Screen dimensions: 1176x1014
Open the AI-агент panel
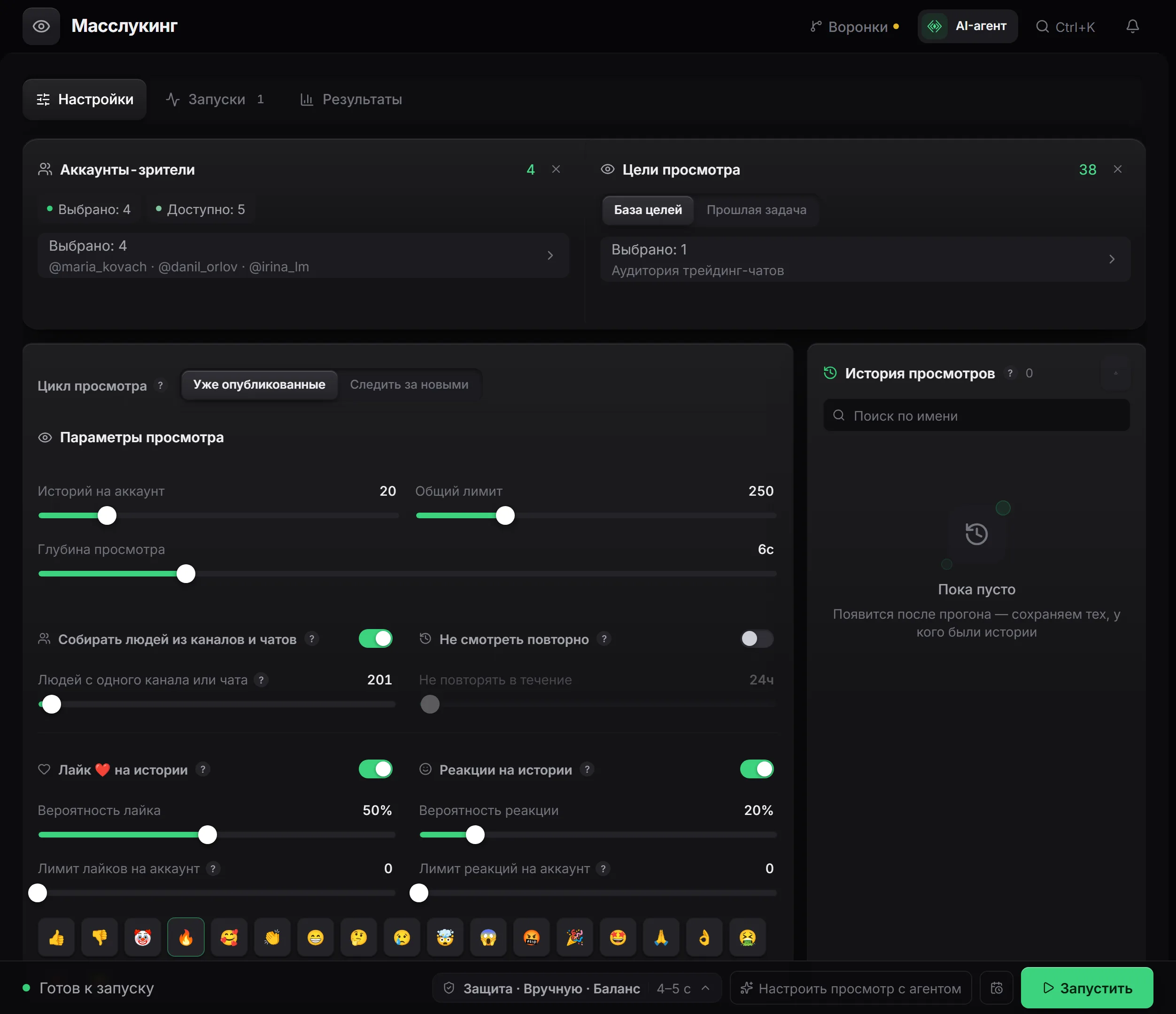967,26
